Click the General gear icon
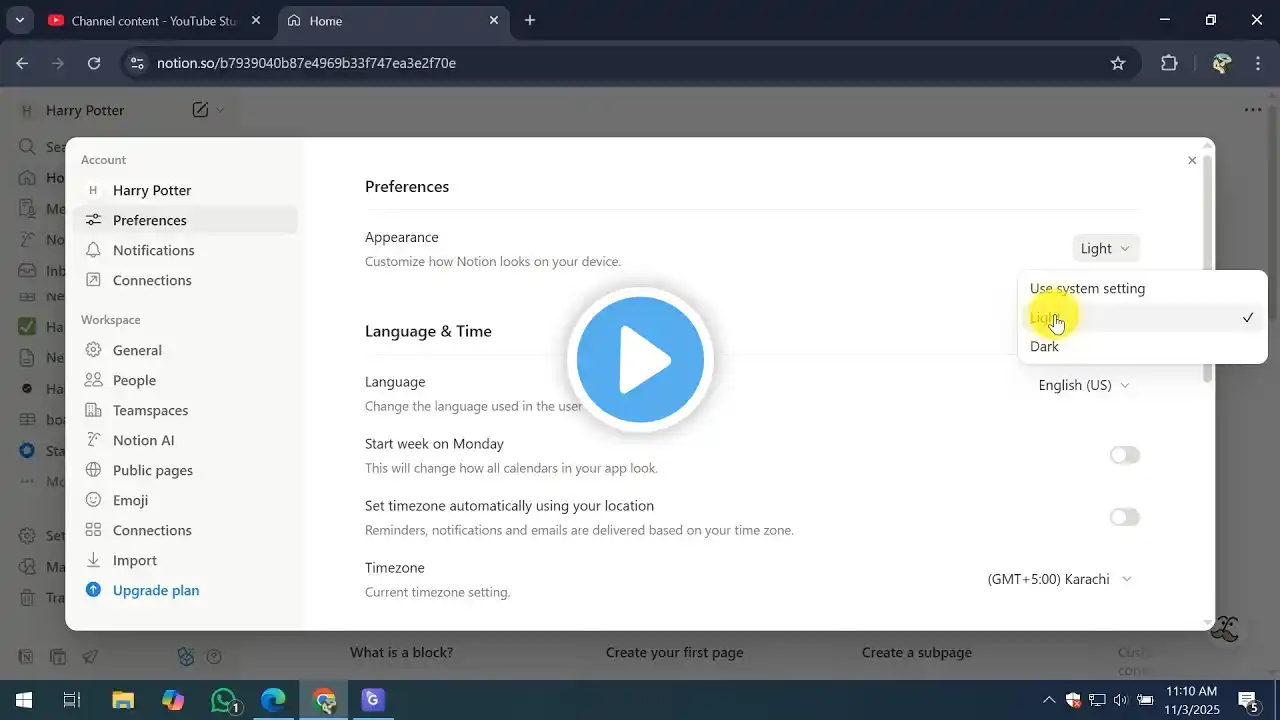1280x720 pixels. 93,350
